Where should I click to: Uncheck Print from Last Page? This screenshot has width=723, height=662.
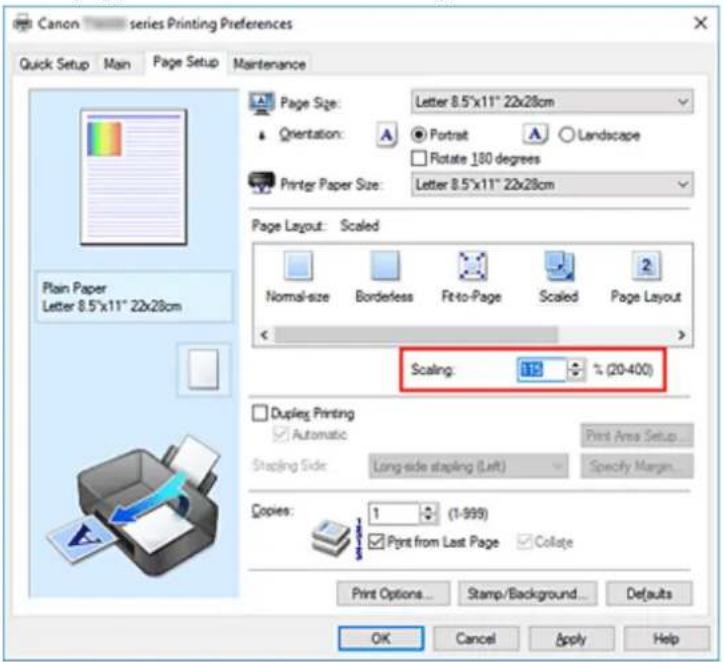pos(376,541)
